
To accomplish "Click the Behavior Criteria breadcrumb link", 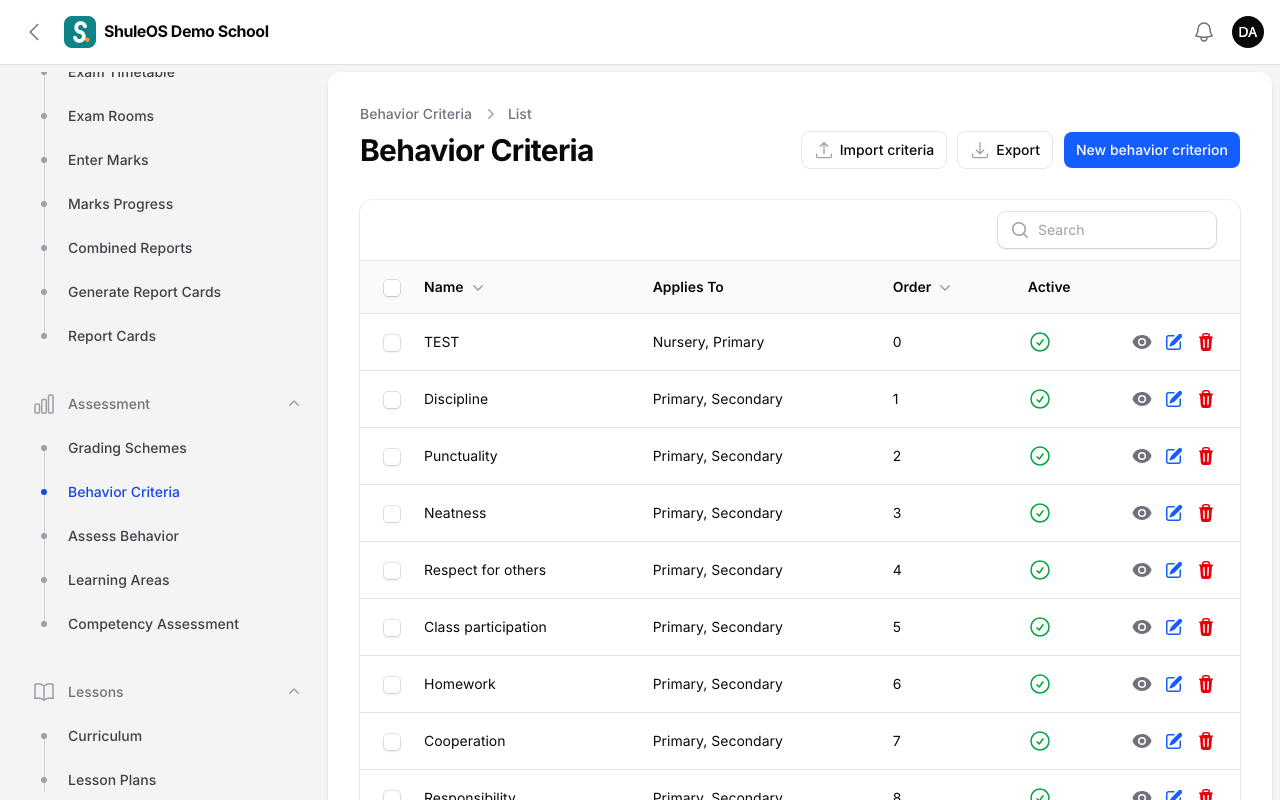I will (x=416, y=114).
